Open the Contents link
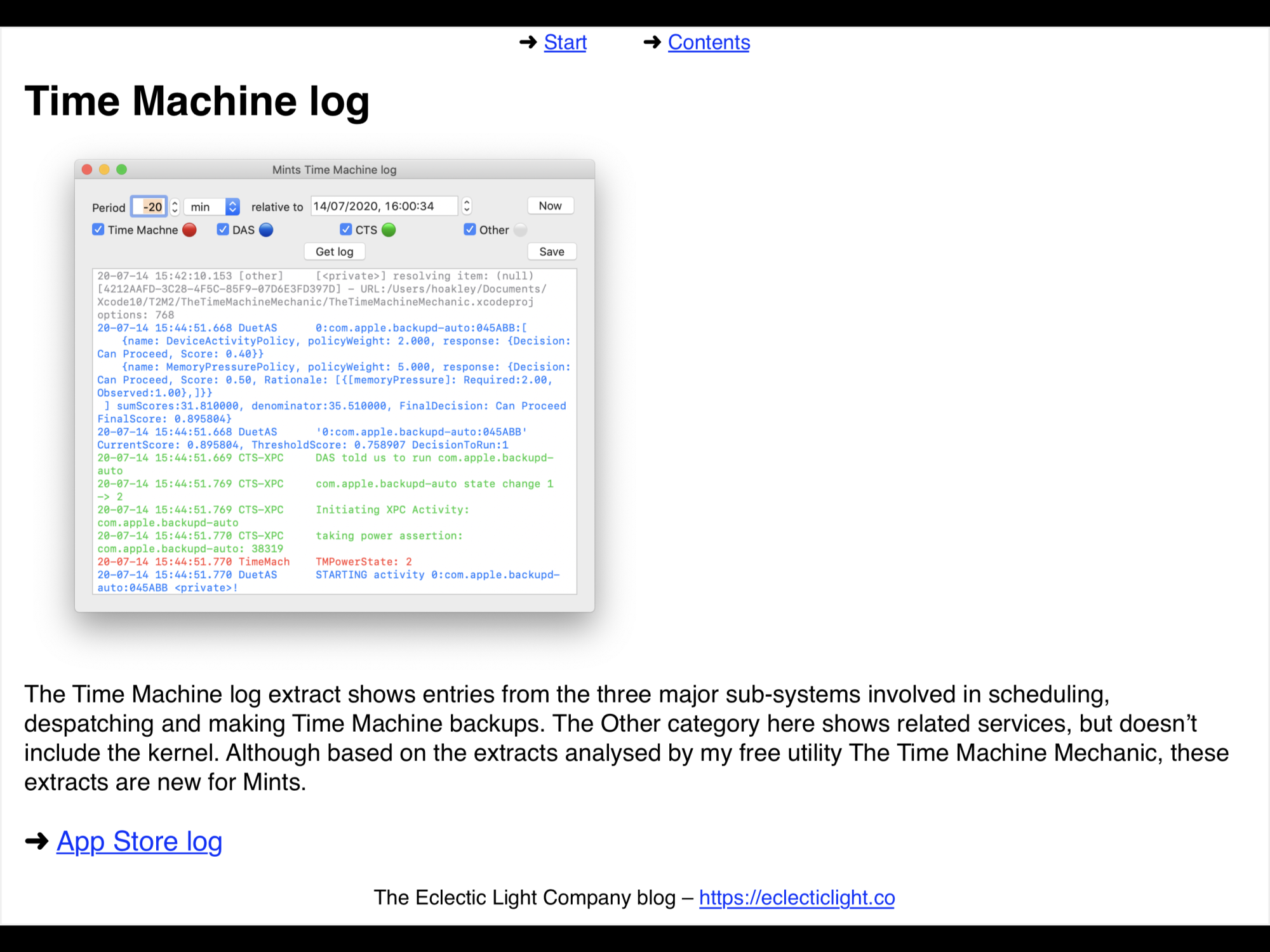This screenshot has height=952, width=1270. tap(709, 43)
